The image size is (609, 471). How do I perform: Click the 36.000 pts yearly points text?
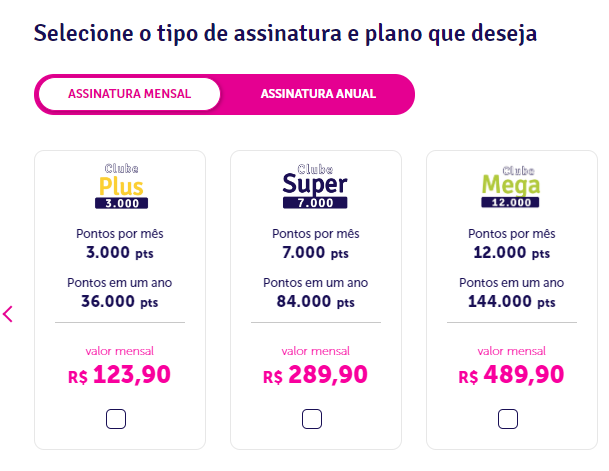click(x=120, y=301)
